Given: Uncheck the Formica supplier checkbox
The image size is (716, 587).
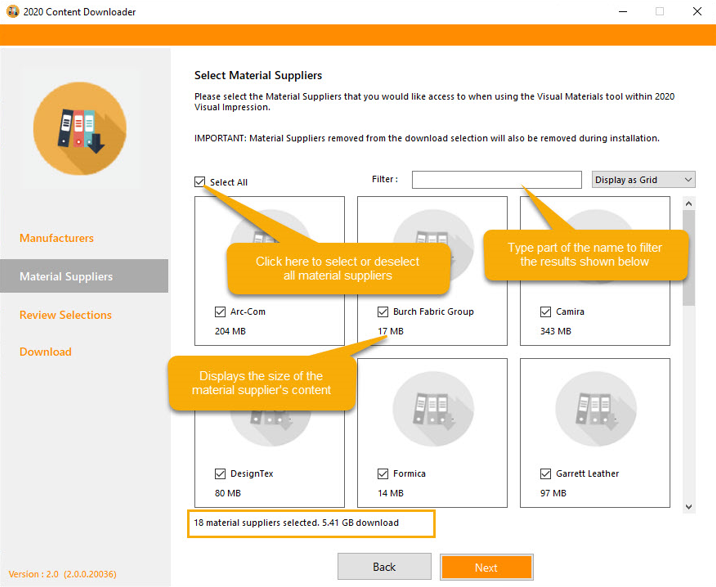Looking at the screenshot, I should pos(383,474).
